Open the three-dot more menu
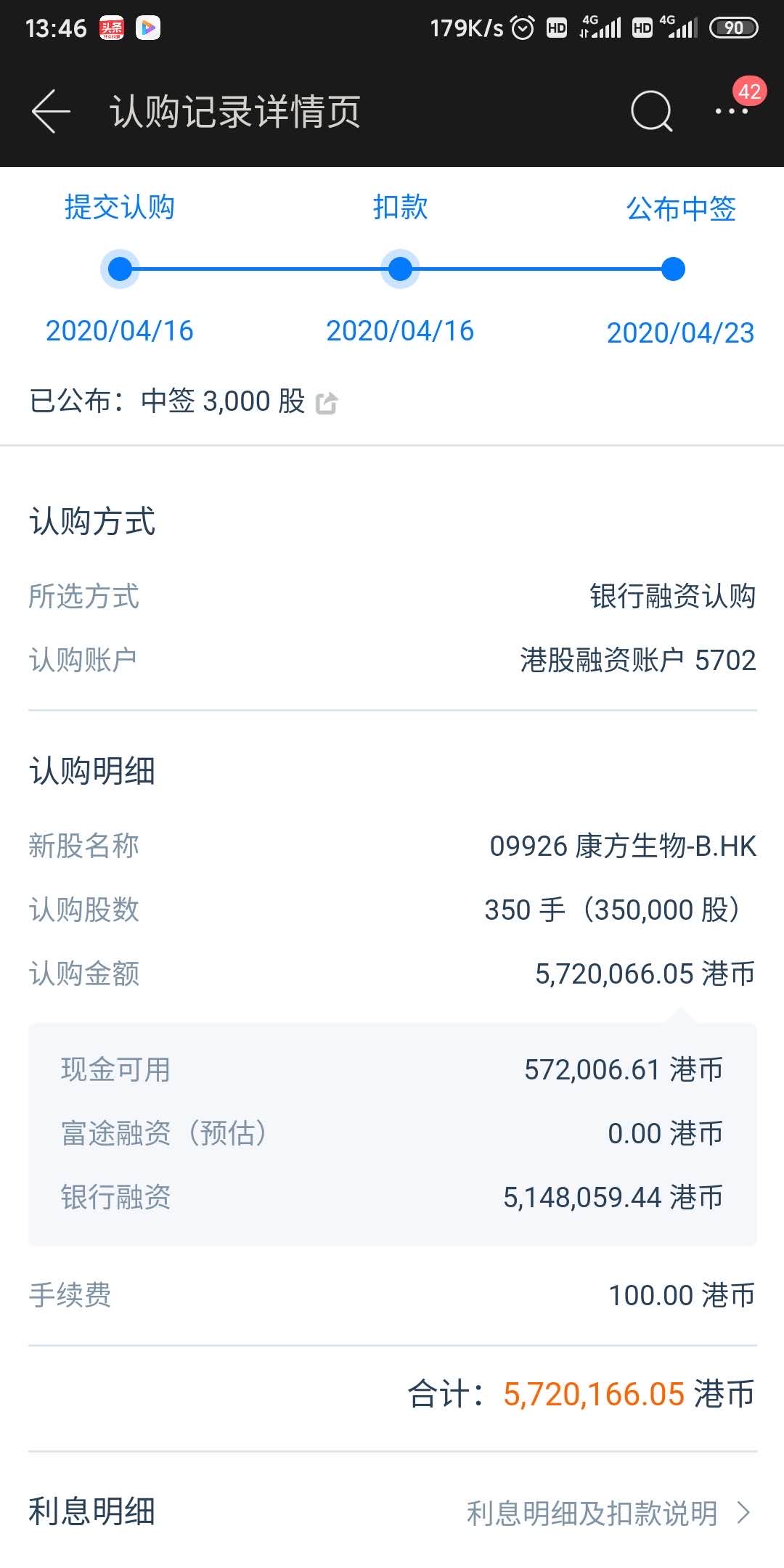The height and width of the screenshot is (1568, 784). [x=731, y=111]
